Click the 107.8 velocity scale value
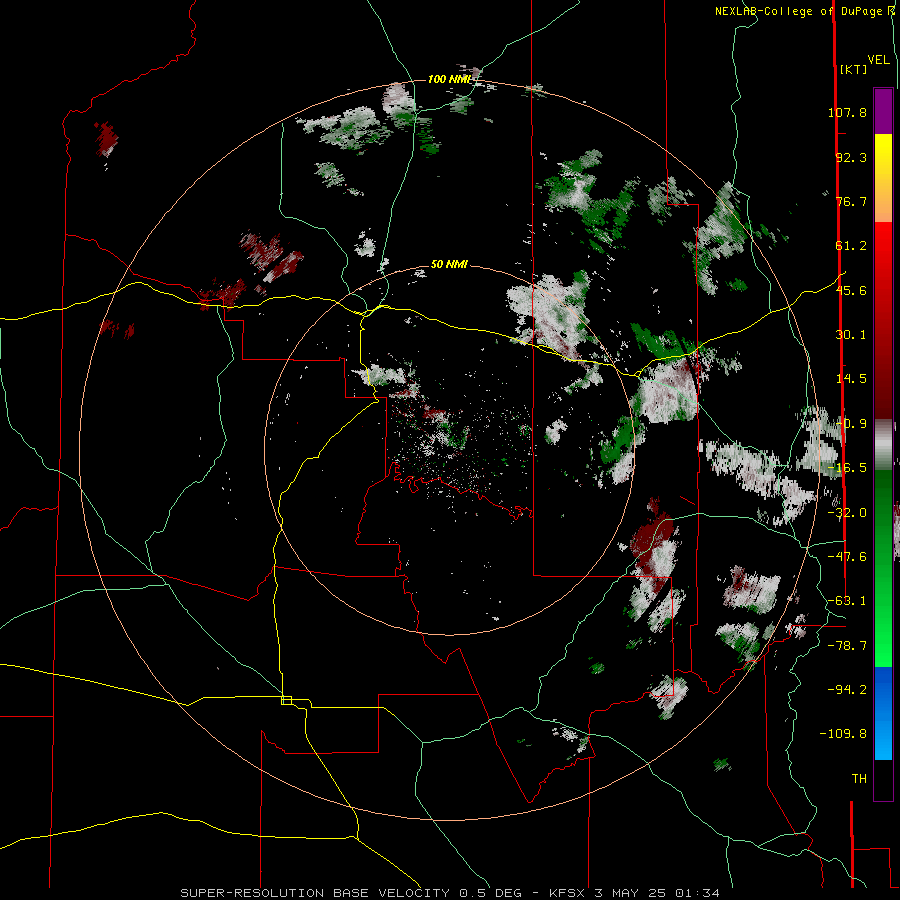Viewport: 900px width, 900px height. 847,112
